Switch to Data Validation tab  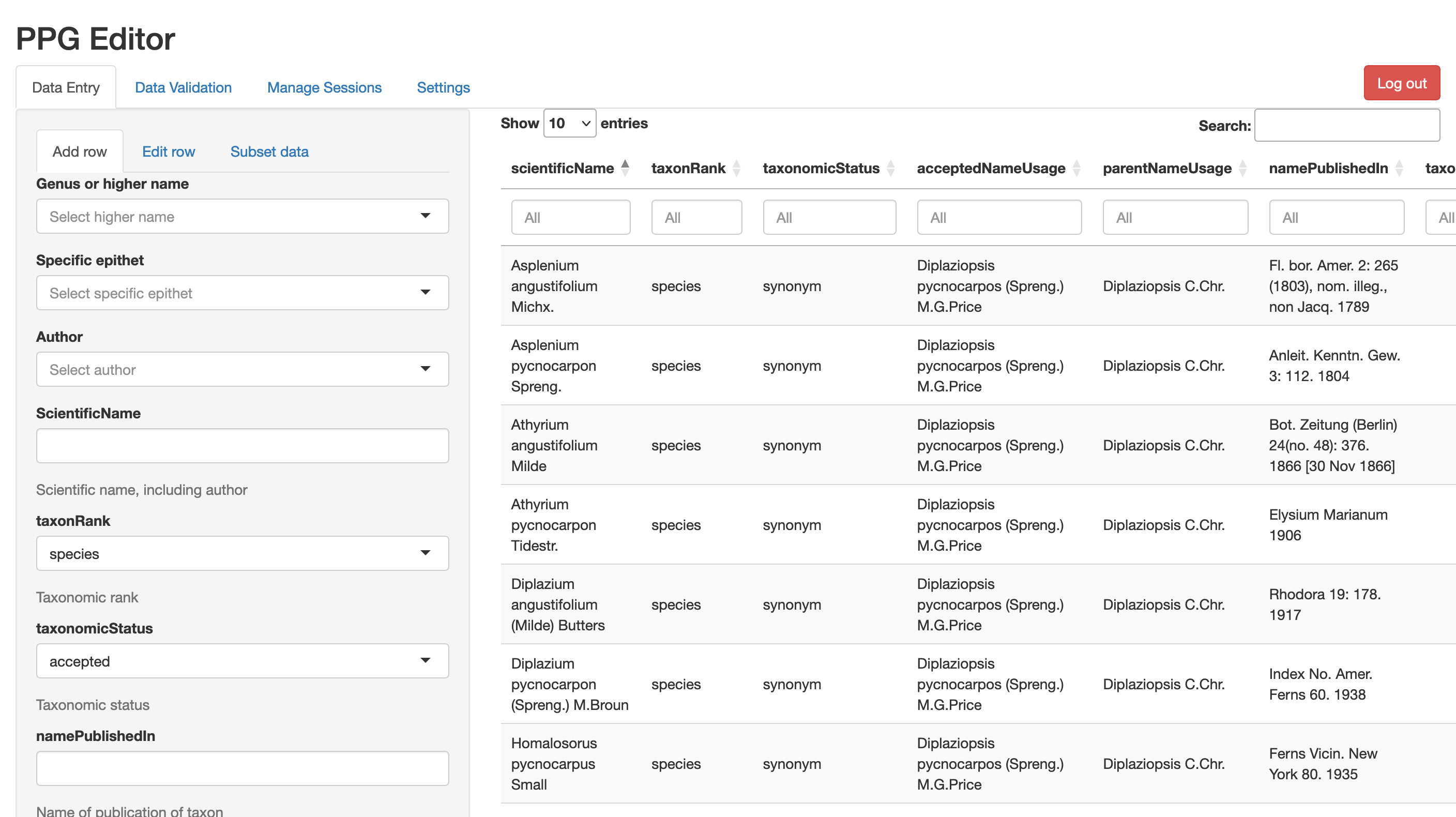coord(183,87)
